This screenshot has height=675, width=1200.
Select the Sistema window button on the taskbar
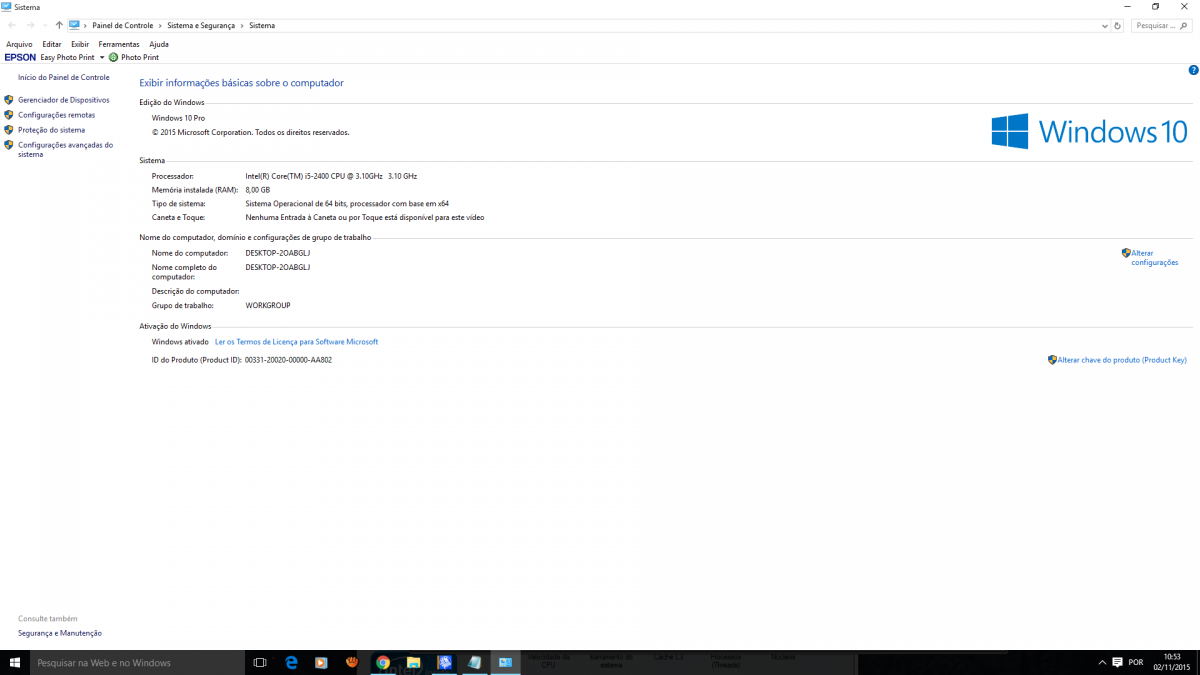pos(505,662)
